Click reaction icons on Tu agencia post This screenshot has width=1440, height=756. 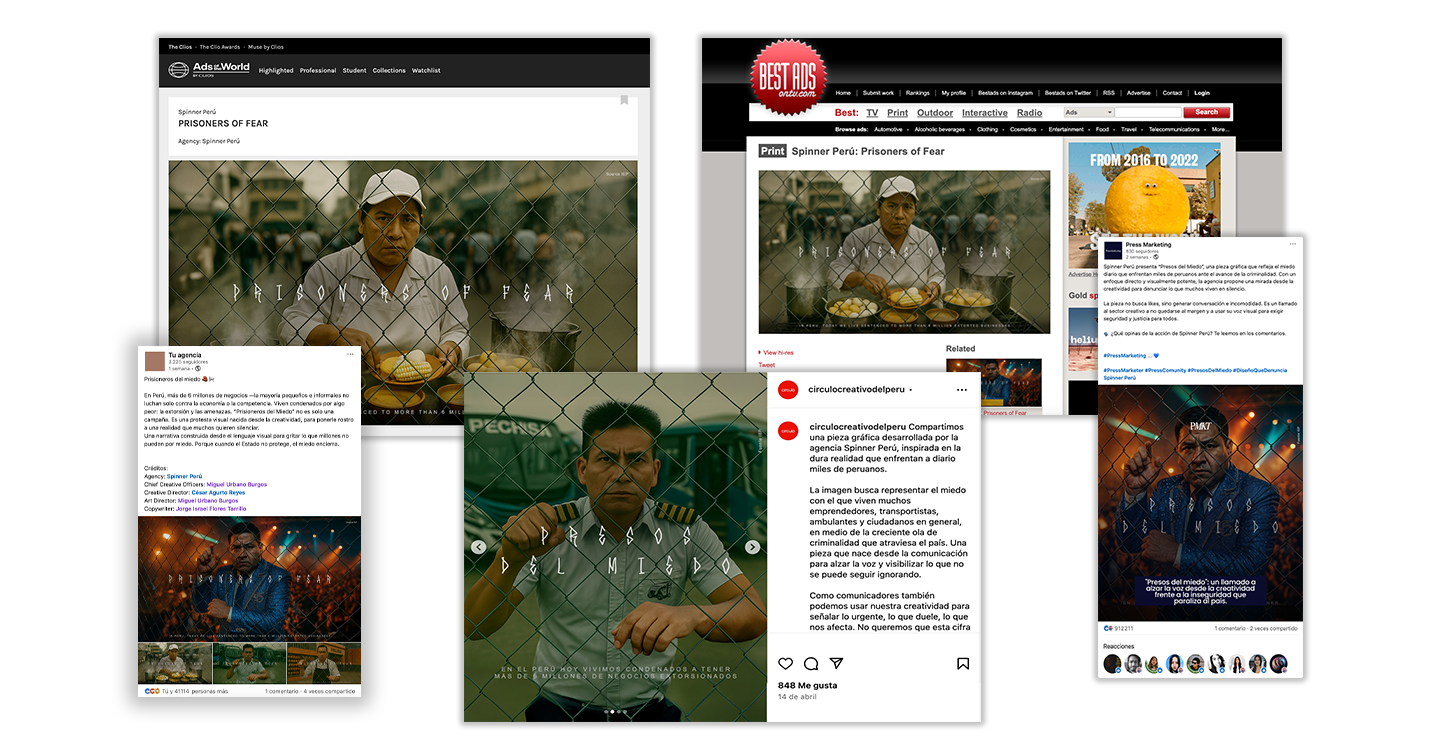pyautogui.click(x=151, y=691)
